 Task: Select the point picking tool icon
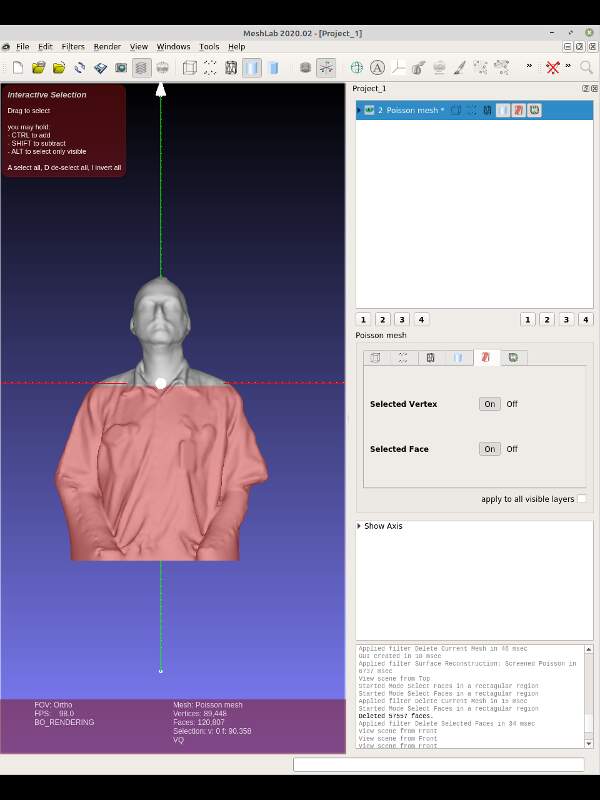(481, 67)
